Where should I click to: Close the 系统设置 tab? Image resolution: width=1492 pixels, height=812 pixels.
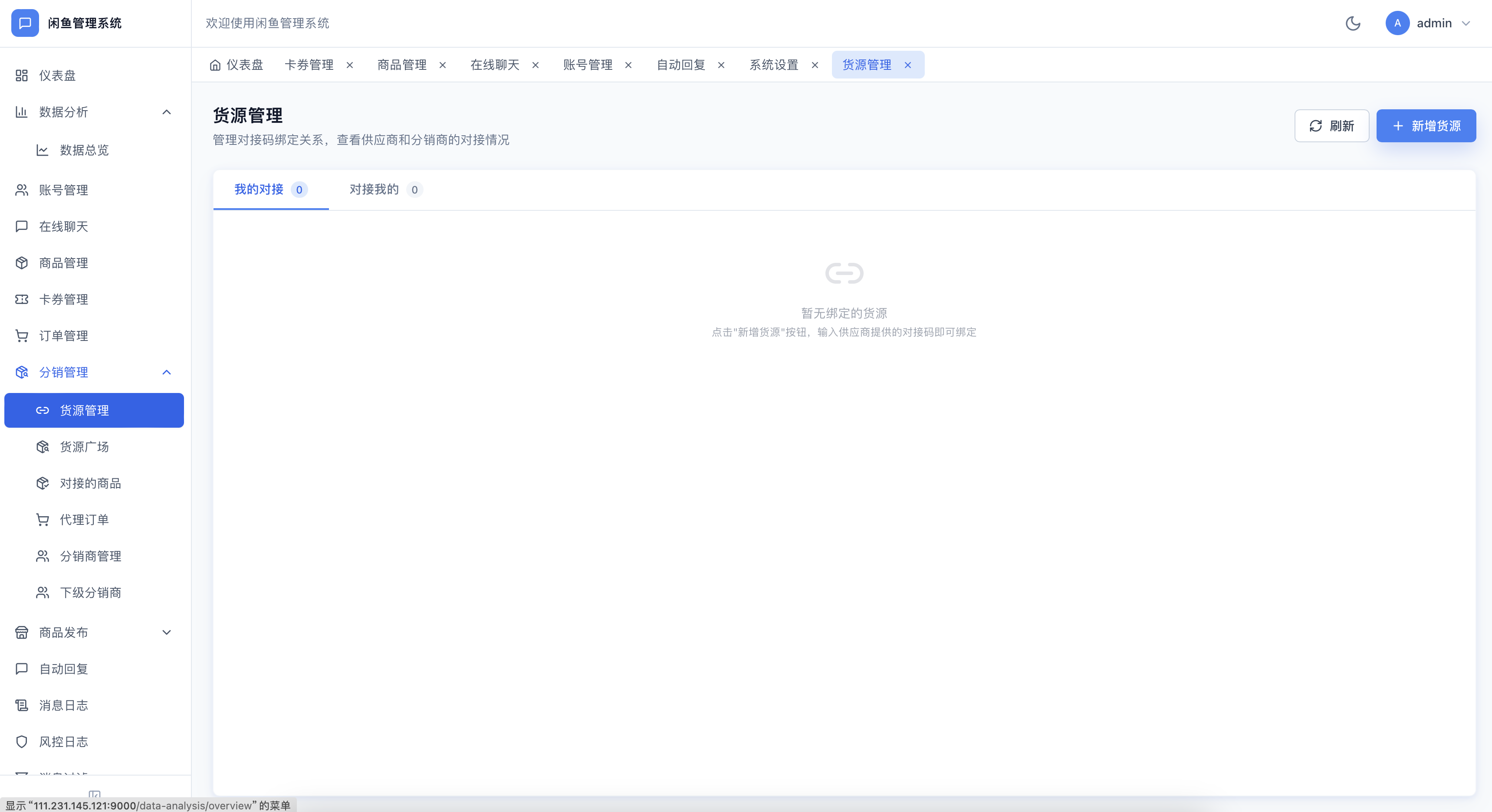pos(815,65)
